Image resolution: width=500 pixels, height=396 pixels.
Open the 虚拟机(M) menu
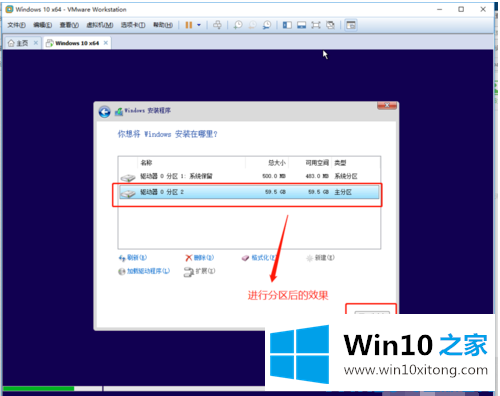pyautogui.click(x=100, y=25)
